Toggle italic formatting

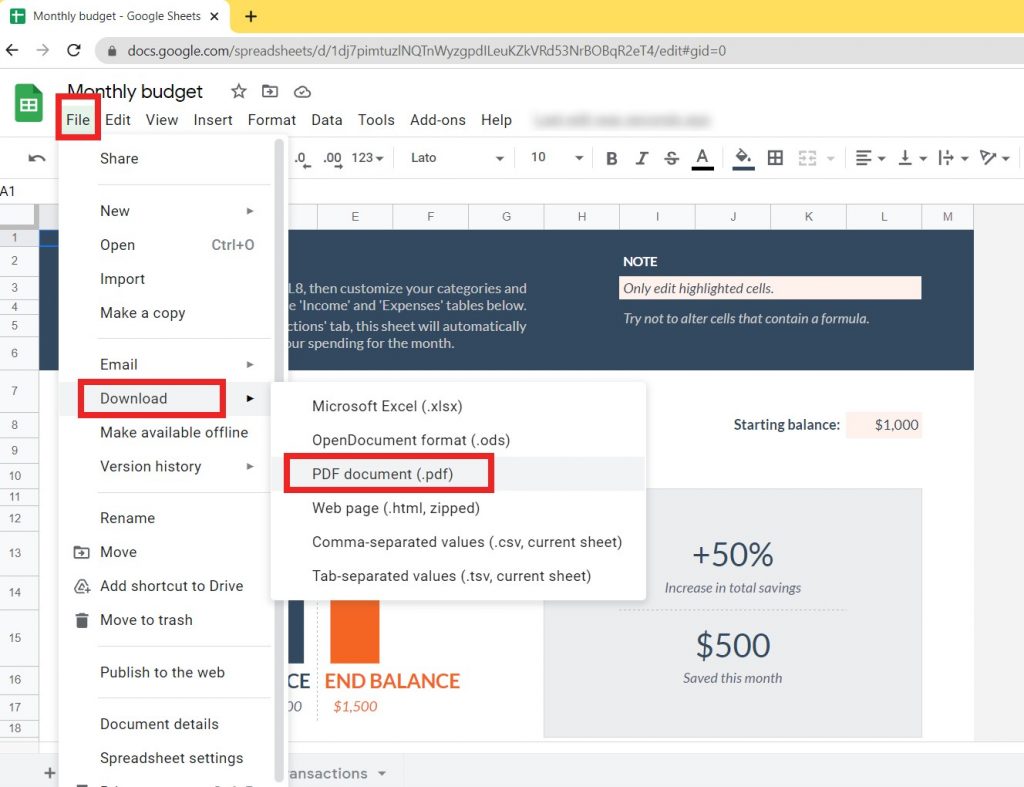(x=642, y=158)
